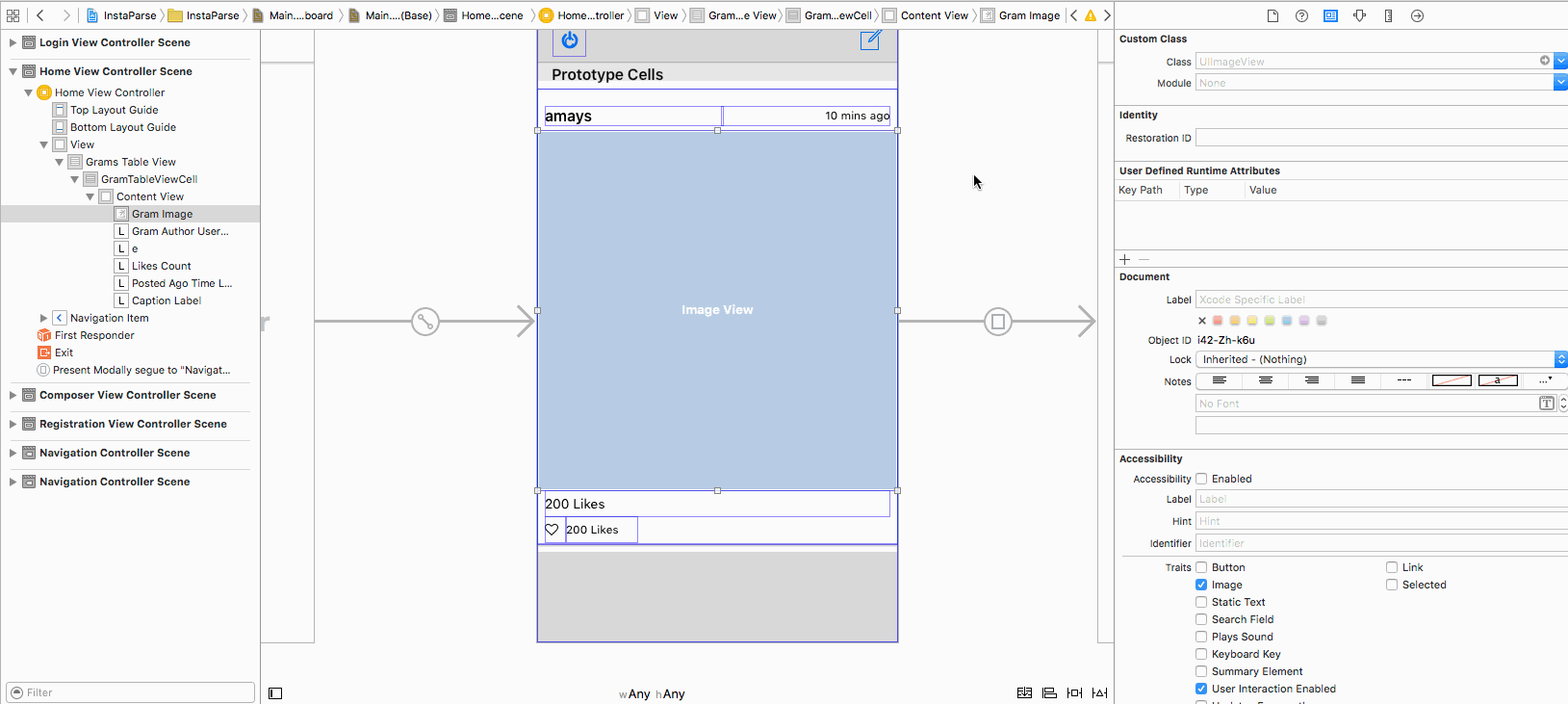Image resolution: width=1568 pixels, height=704 pixels.
Task: Check the Selected trait checkbox
Action: tap(1392, 585)
